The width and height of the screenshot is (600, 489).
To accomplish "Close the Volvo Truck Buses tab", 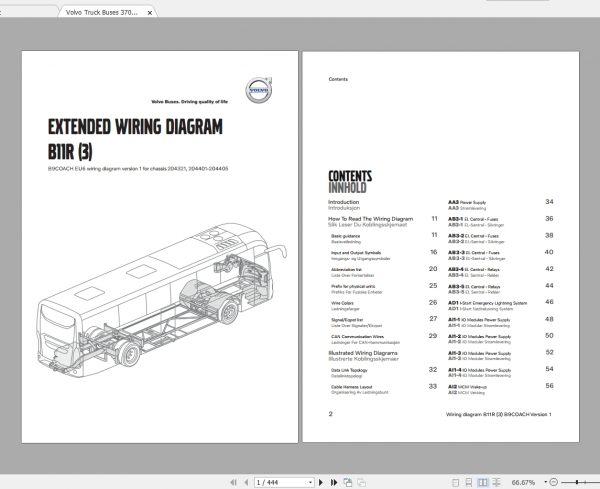I will coord(150,13).
